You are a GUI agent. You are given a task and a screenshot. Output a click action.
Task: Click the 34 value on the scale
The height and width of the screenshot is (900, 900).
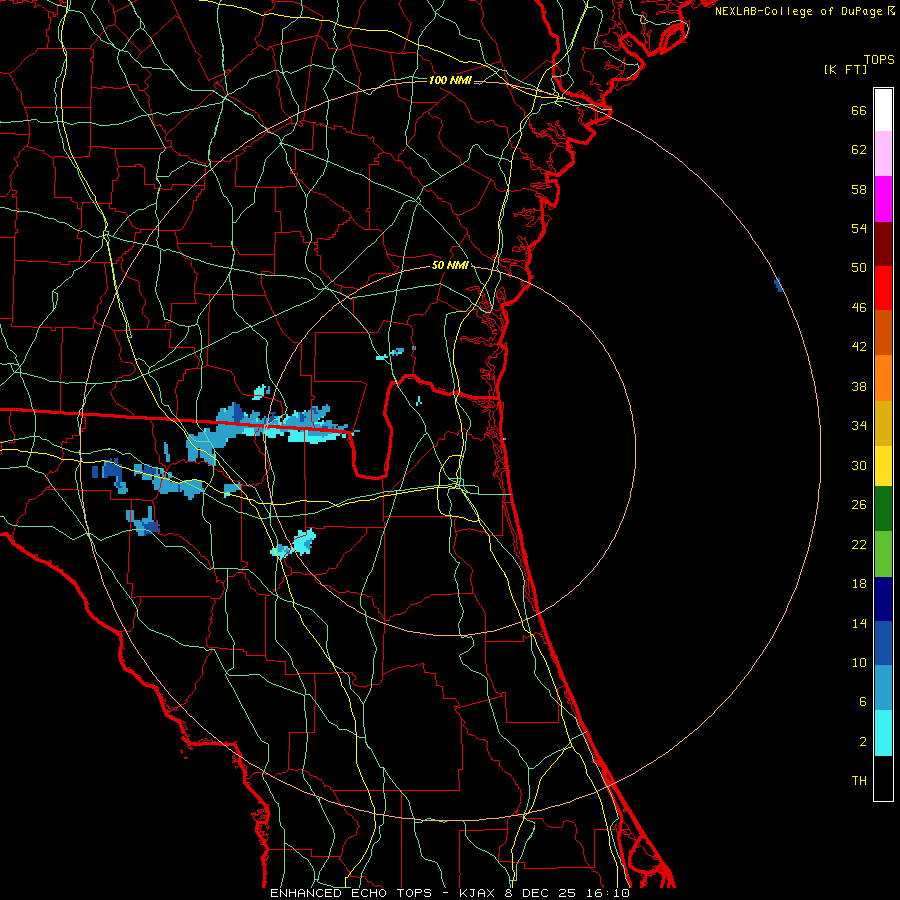click(x=859, y=426)
